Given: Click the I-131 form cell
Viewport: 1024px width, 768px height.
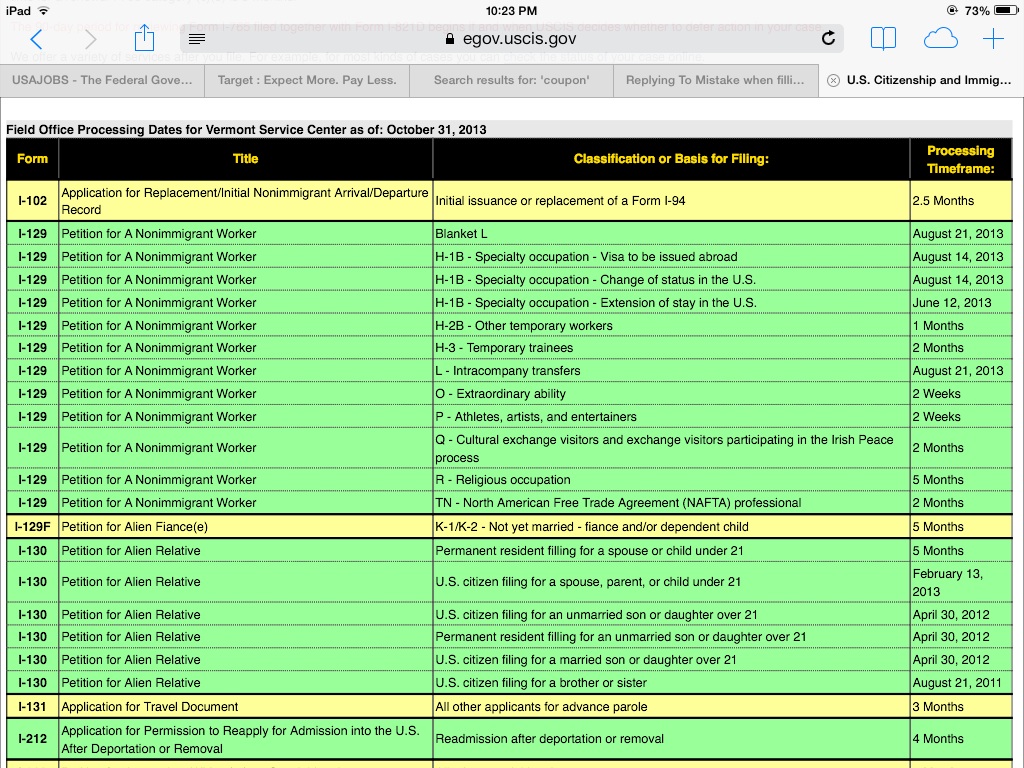Looking at the screenshot, I should pyautogui.click(x=33, y=707).
